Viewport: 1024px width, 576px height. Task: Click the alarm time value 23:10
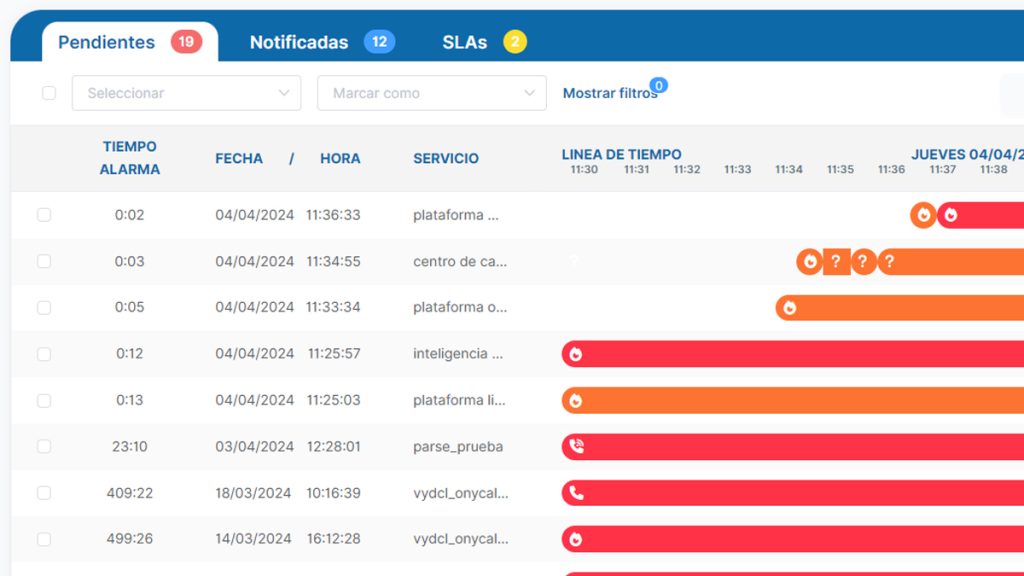[x=129, y=447]
